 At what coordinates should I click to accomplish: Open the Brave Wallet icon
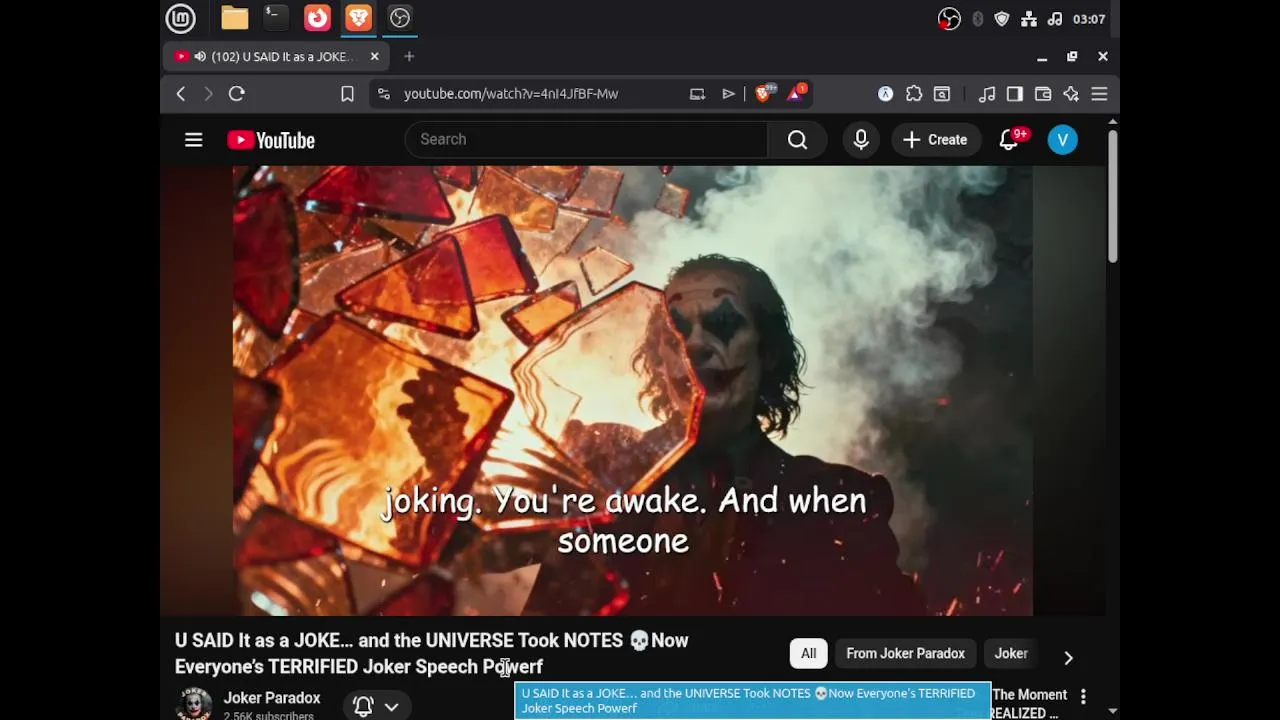(x=1043, y=94)
